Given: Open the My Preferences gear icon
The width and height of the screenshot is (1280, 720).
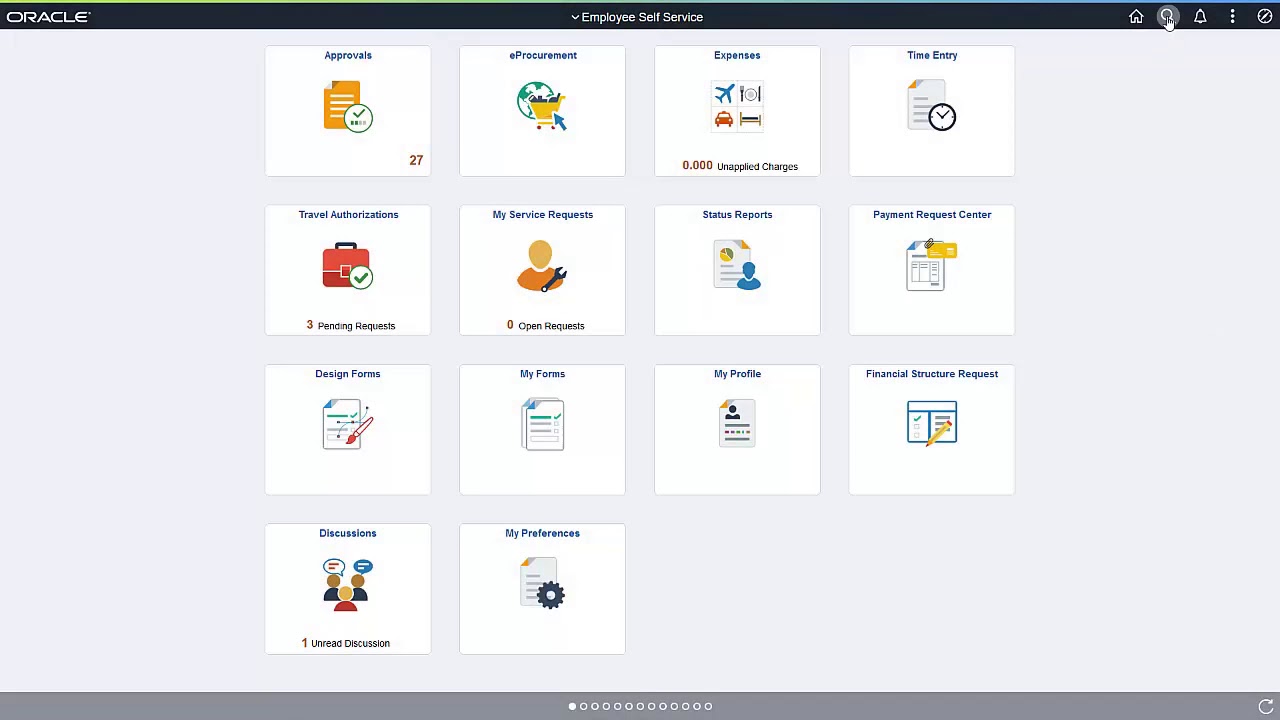Looking at the screenshot, I should (542, 584).
